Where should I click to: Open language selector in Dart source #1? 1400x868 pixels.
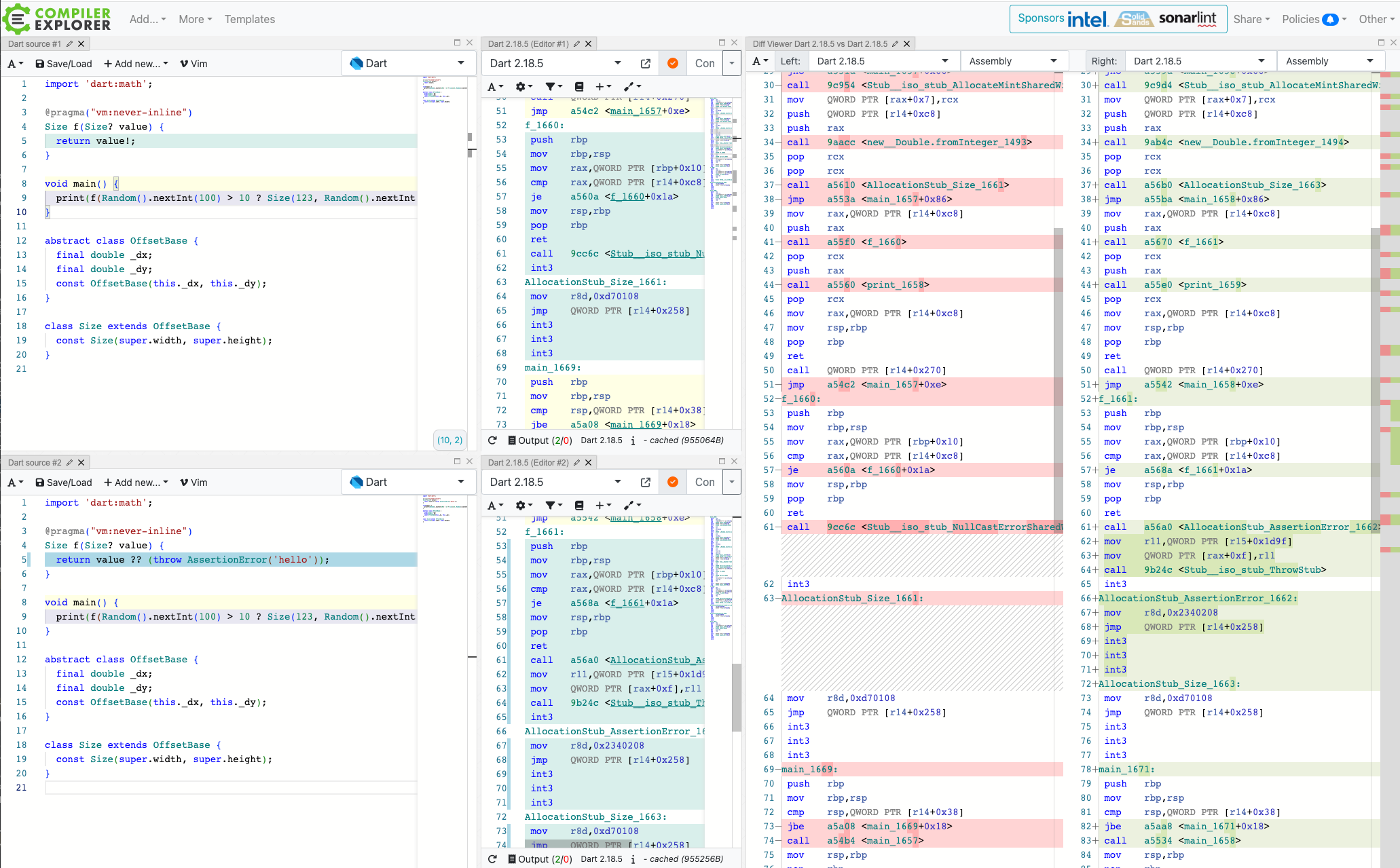pos(408,63)
